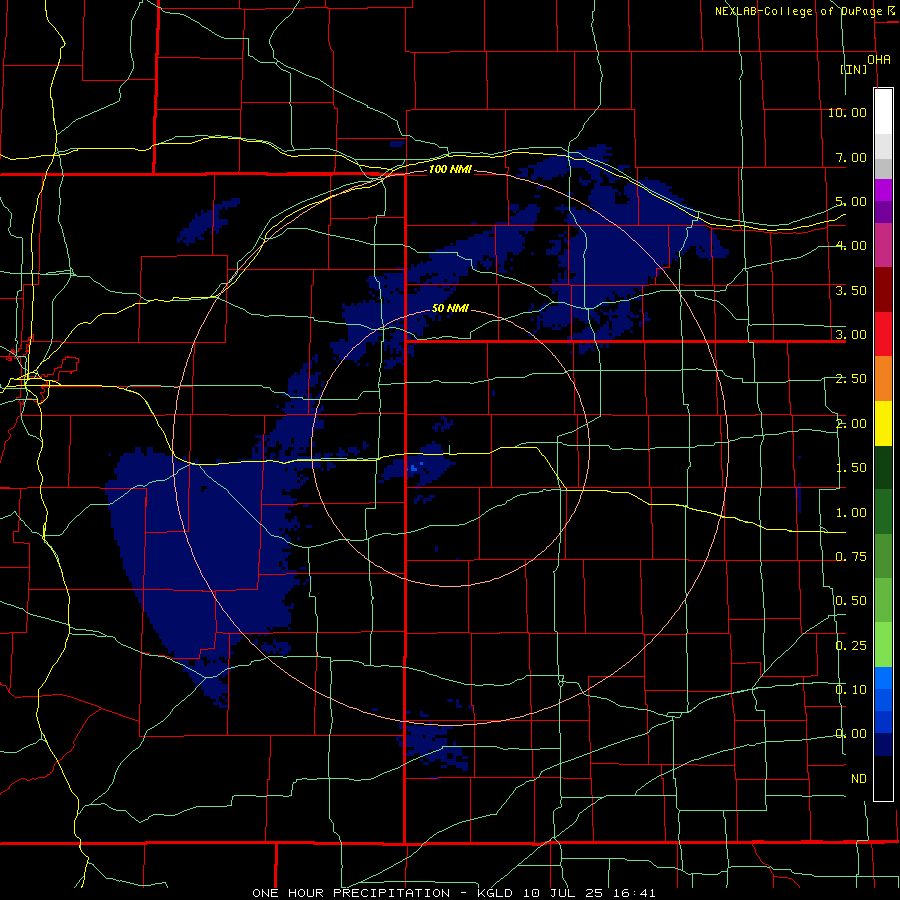Select the orange legend swatch

point(883,379)
